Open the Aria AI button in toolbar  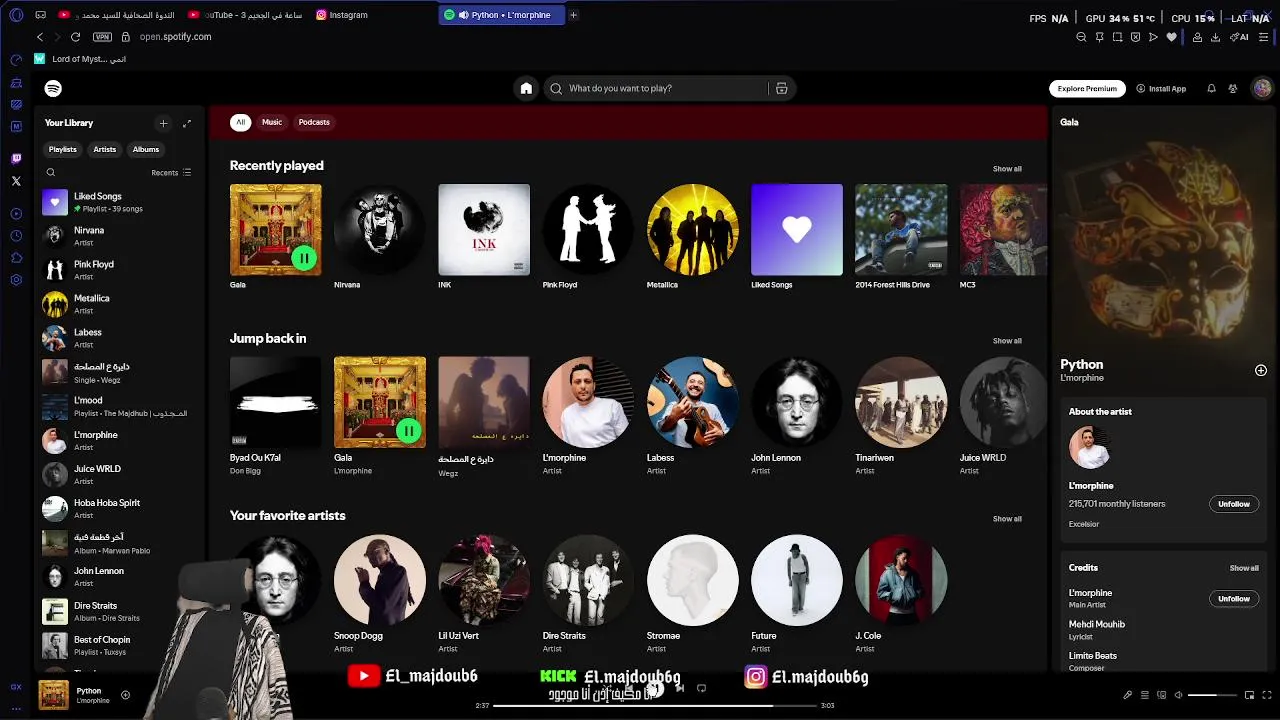click(1241, 37)
